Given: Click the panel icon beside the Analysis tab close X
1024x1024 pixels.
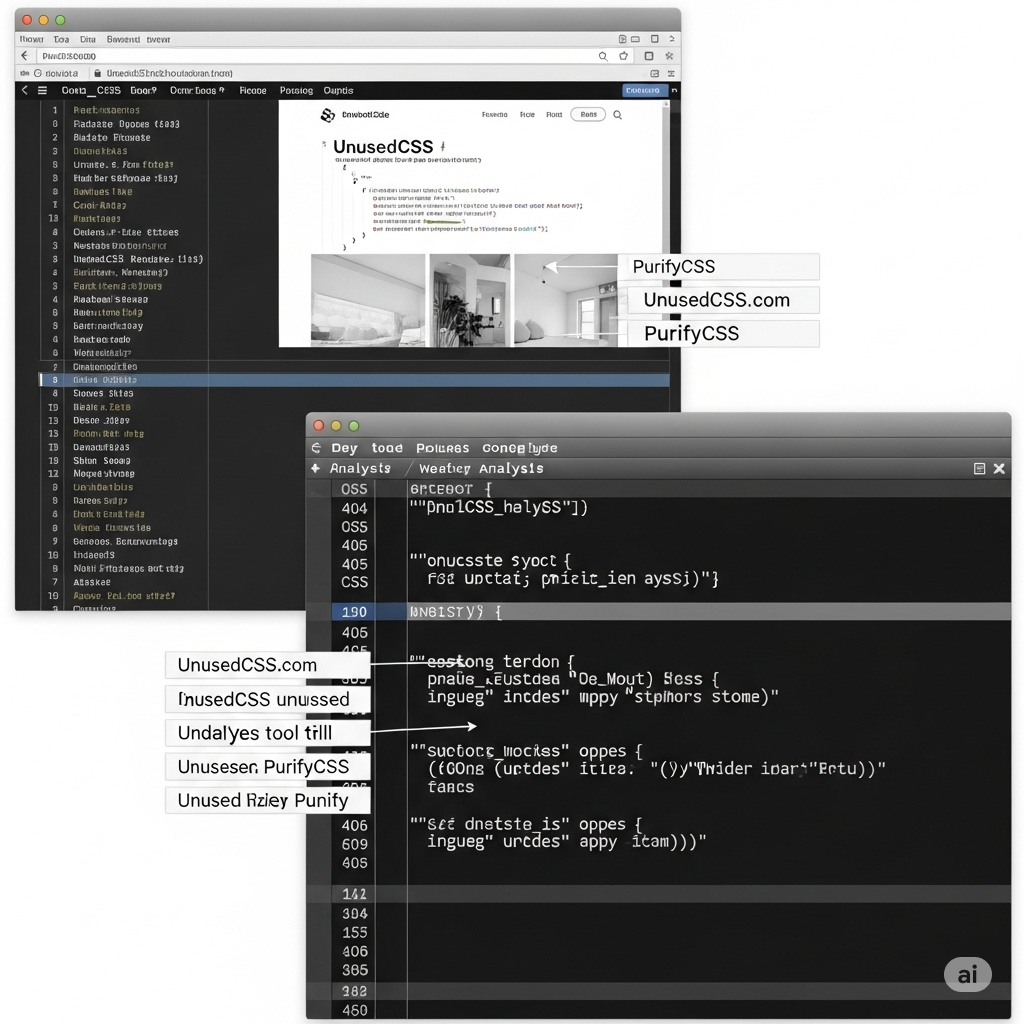Looking at the screenshot, I should [x=979, y=468].
